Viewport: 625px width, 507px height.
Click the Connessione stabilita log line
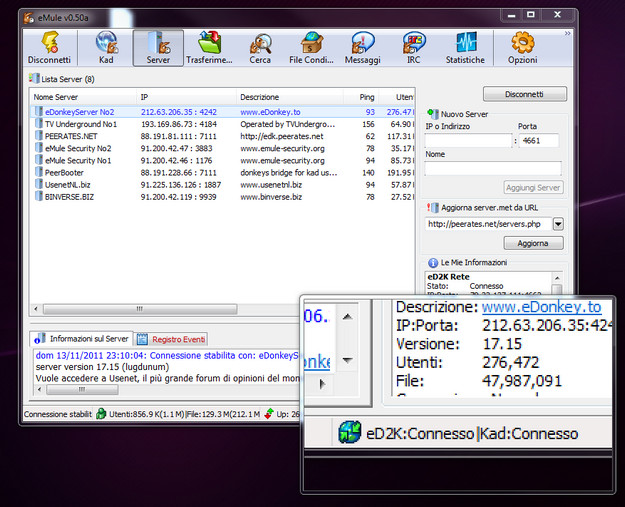coord(167,356)
